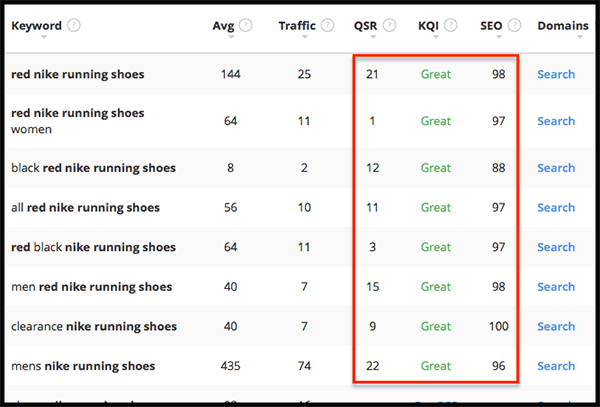Click the Traffic column header

point(297,26)
